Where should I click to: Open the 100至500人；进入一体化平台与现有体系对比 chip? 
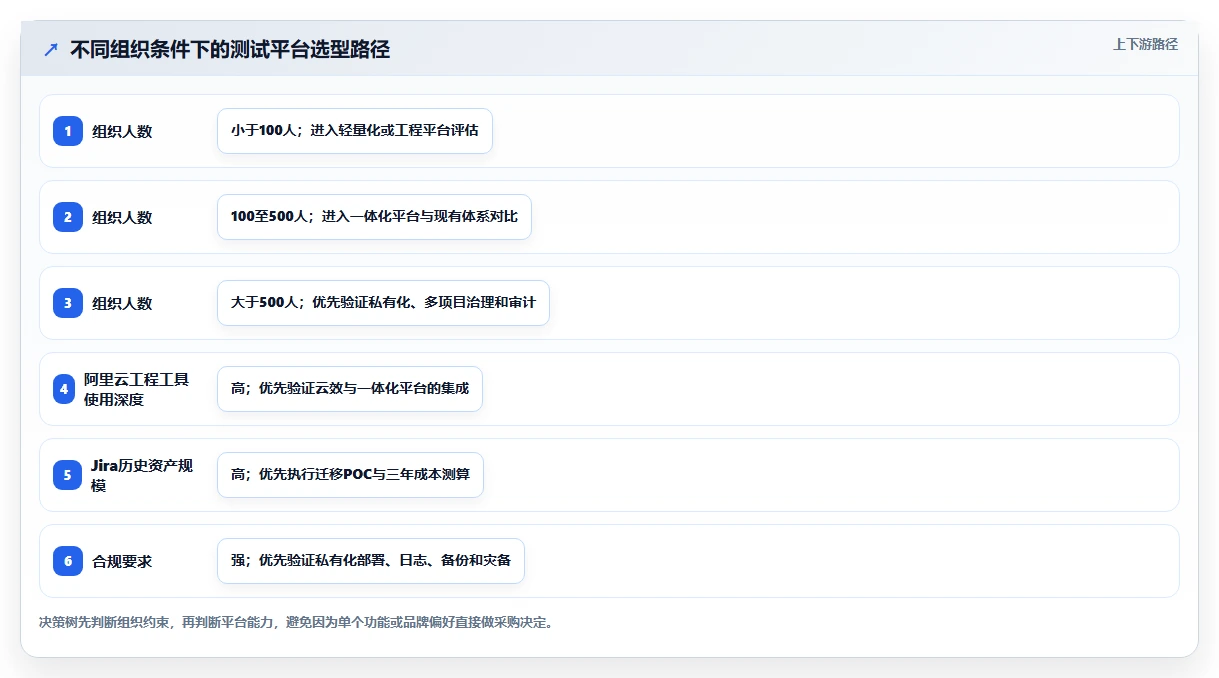[x=374, y=217]
